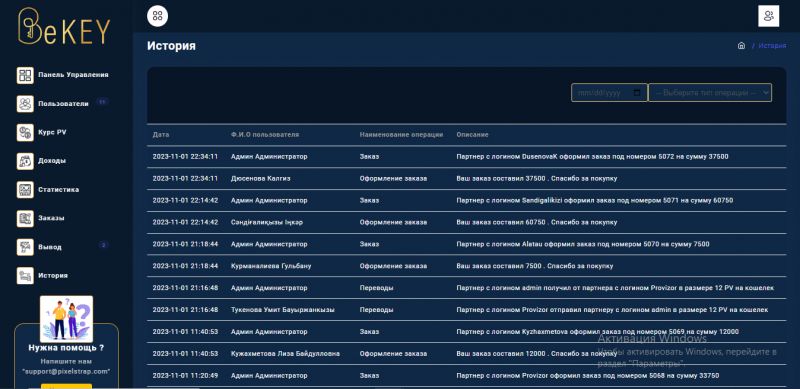The width and height of the screenshot is (800, 389).
Task: Click the История sidebar icon
Action: [x=25, y=276]
